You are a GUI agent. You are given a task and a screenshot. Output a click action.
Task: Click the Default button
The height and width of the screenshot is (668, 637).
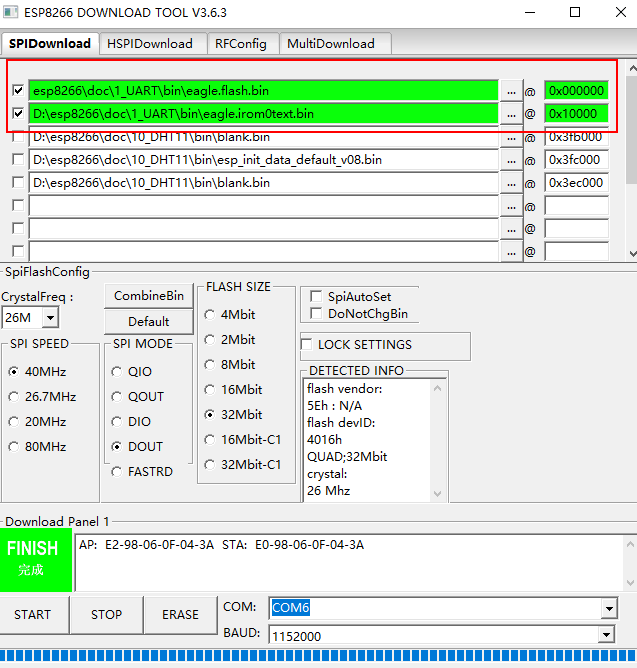tap(149, 321)
